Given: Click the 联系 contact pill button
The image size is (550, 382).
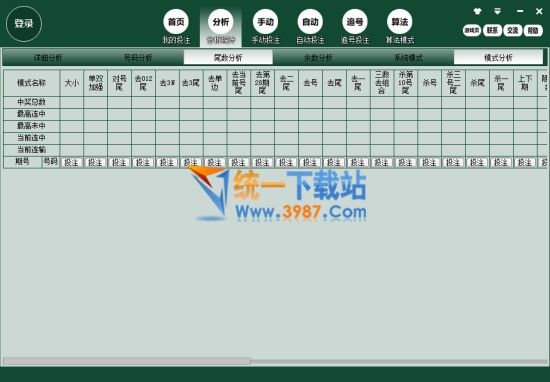Looking at the screenshot, I should (492, 31).
